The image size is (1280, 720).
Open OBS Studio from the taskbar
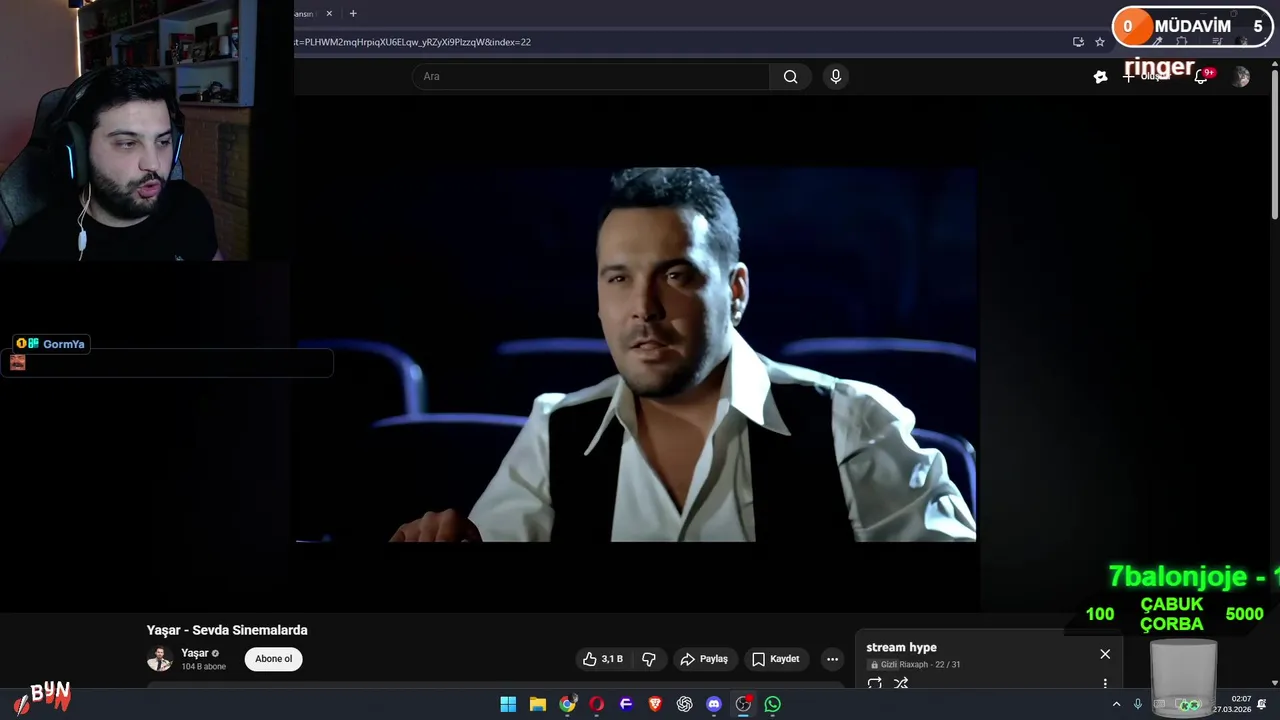(x=743, y=704)
